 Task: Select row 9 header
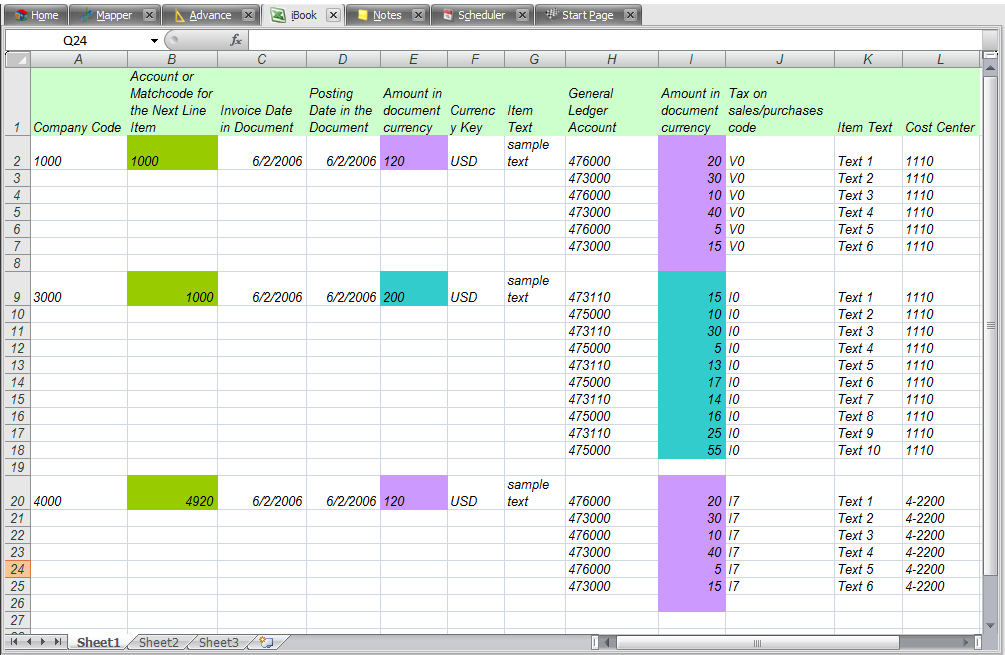[x=17, y=297]
